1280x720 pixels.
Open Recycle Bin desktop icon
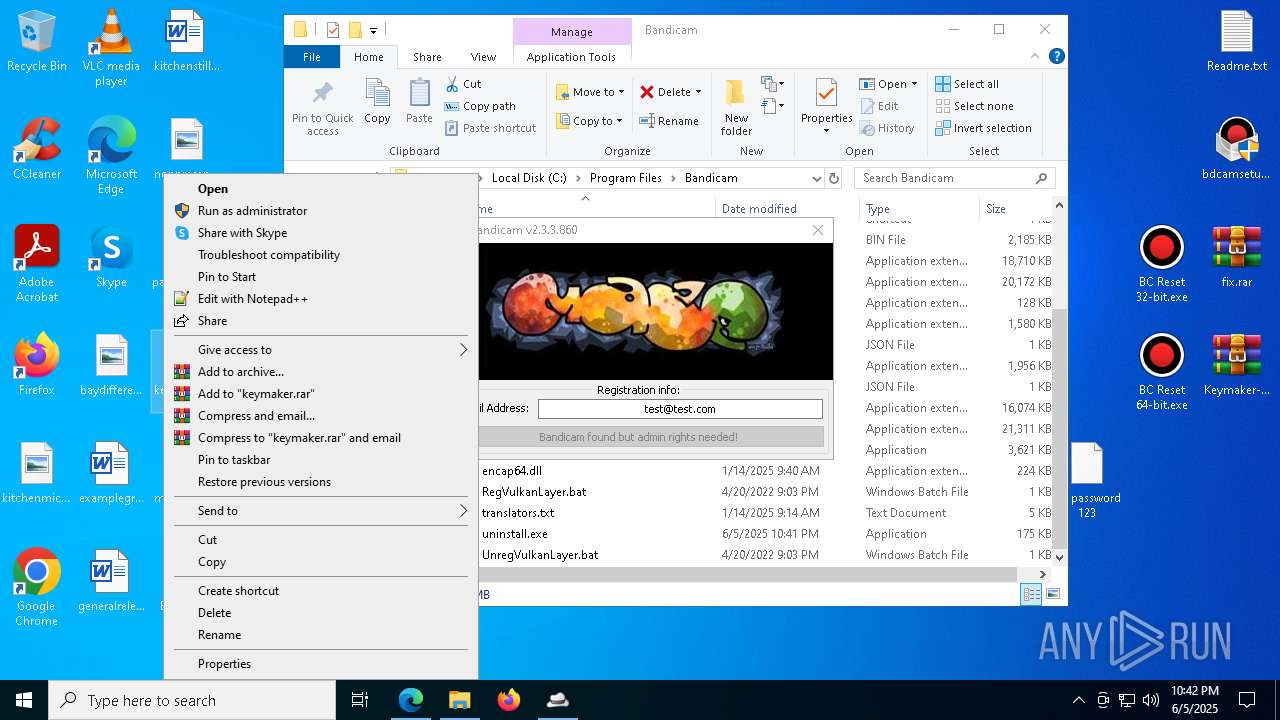(37, 42)
